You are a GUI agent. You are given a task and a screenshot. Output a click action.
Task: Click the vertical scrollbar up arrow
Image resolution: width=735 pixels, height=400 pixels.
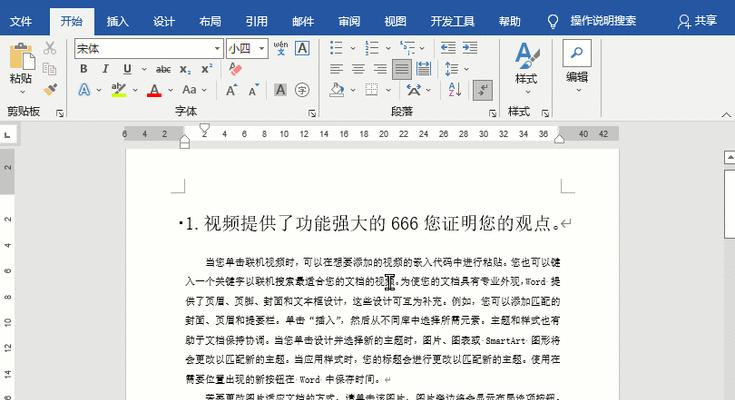click(729, 158)
